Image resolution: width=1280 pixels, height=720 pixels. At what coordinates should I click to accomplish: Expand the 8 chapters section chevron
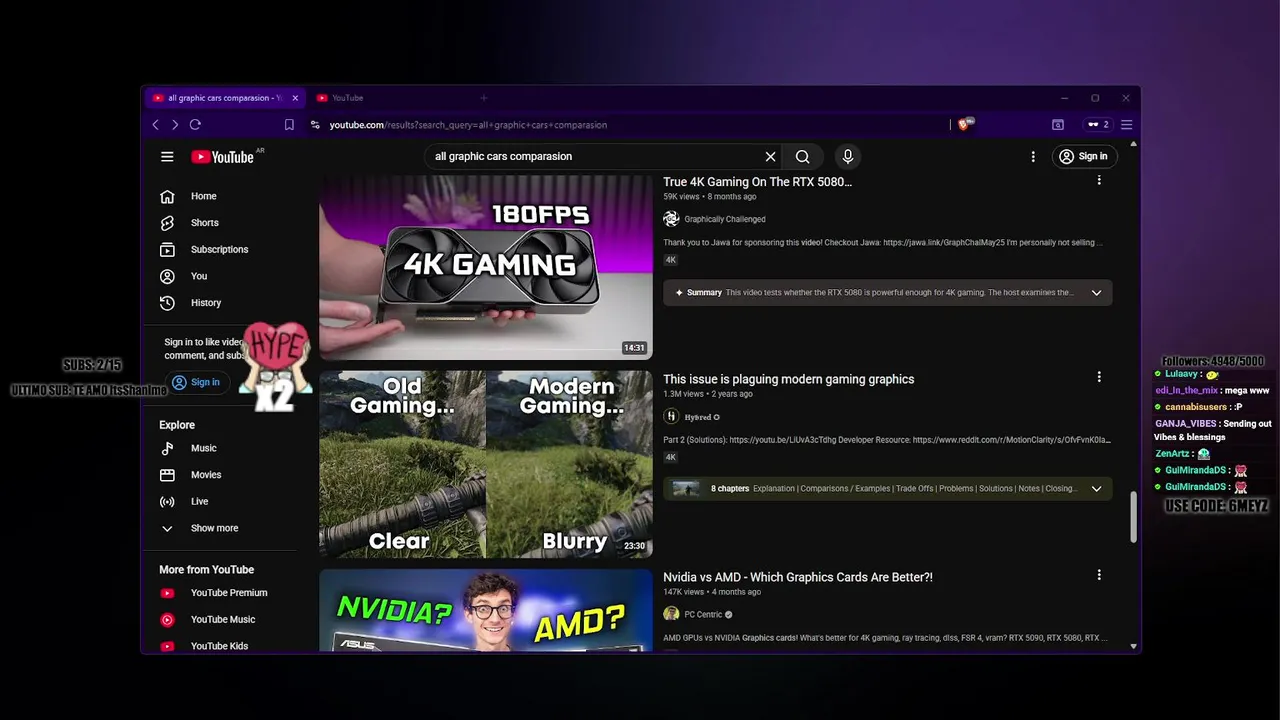(1096, 489)
